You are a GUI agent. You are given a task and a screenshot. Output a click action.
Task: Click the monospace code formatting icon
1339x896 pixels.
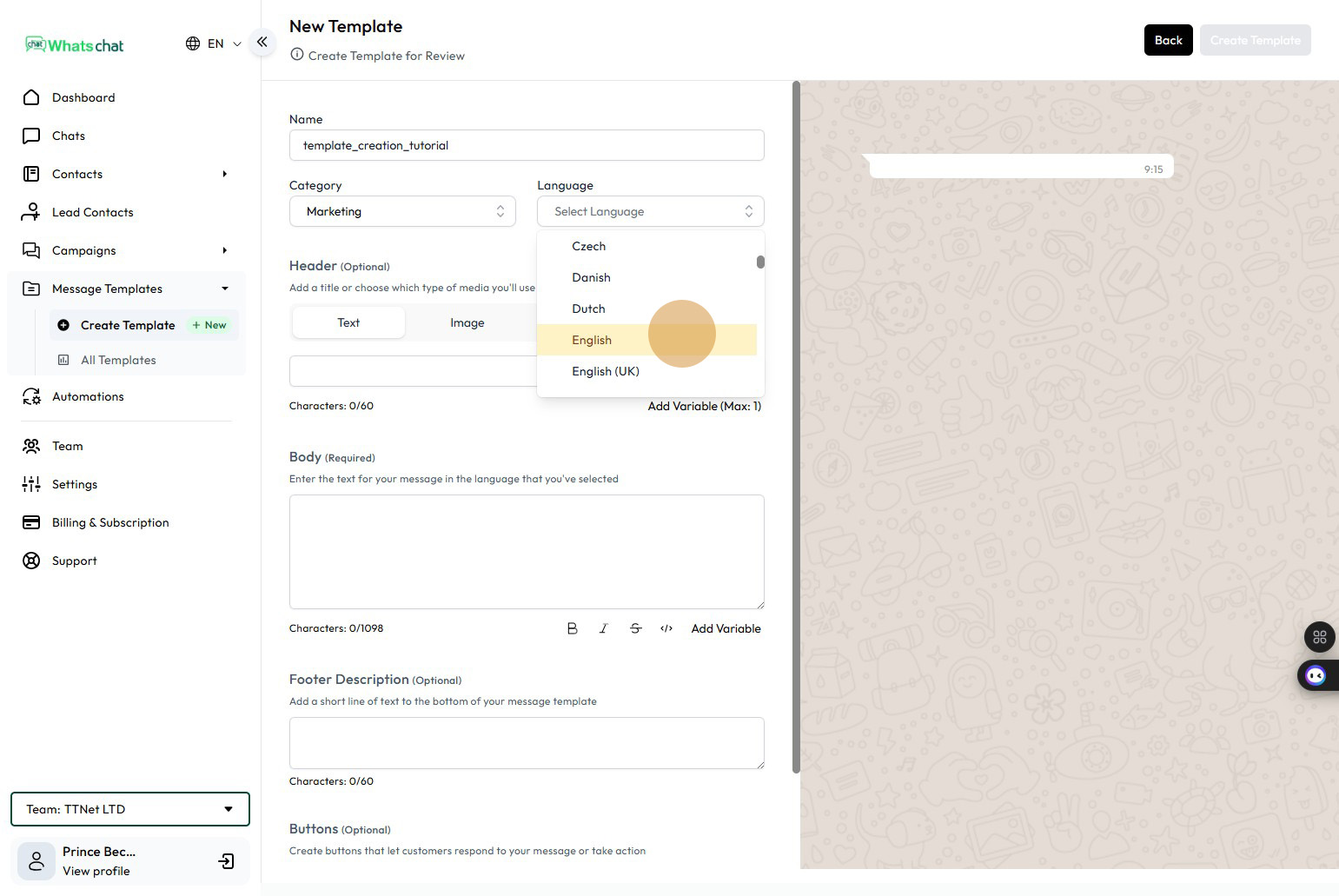coord(666,628)
